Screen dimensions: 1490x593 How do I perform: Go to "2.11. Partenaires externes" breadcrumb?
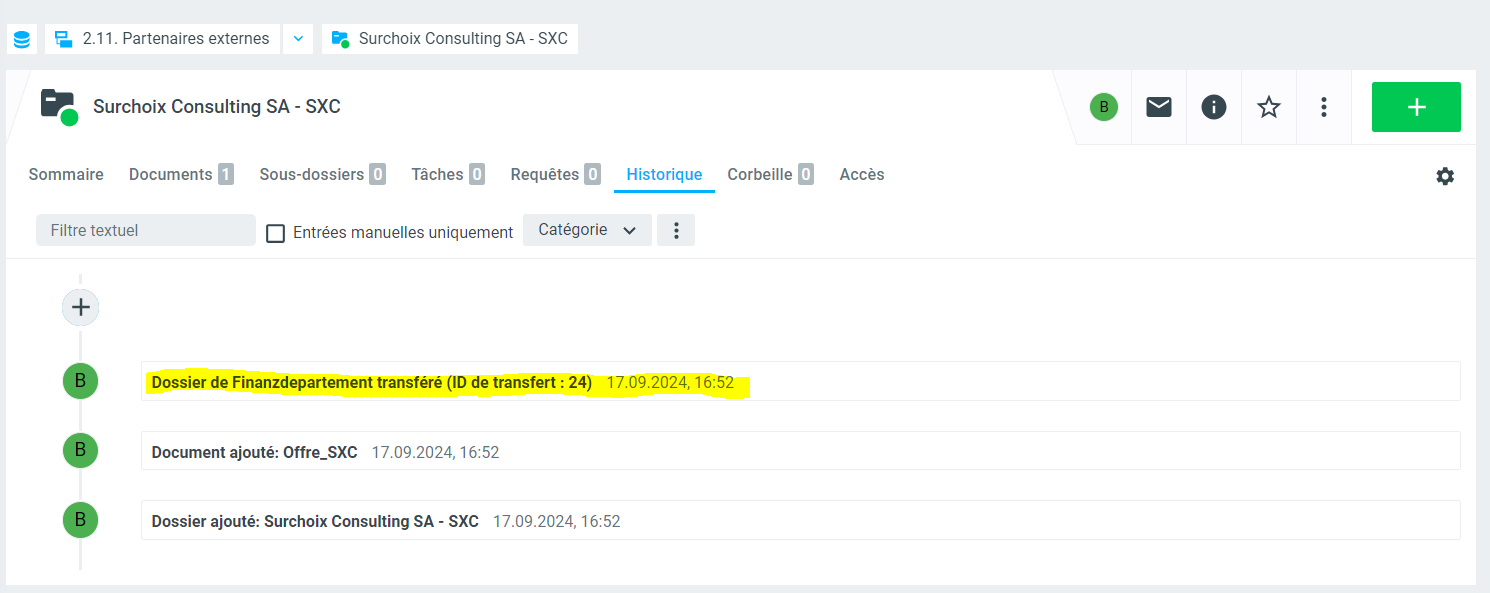click(x=163, y=39)
